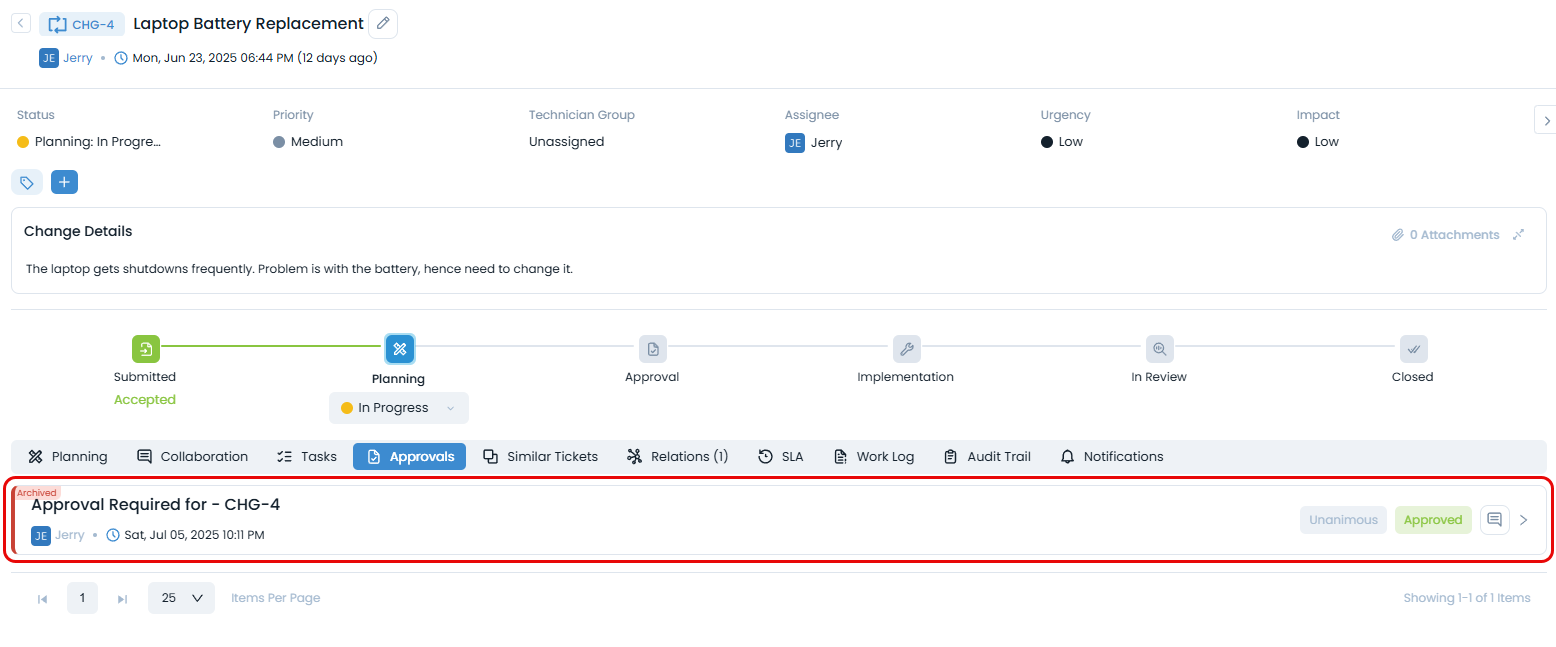Expand the approval row with the right chevron
Viewport: 1556px width, 647px height.
[x=1524, y=519]
